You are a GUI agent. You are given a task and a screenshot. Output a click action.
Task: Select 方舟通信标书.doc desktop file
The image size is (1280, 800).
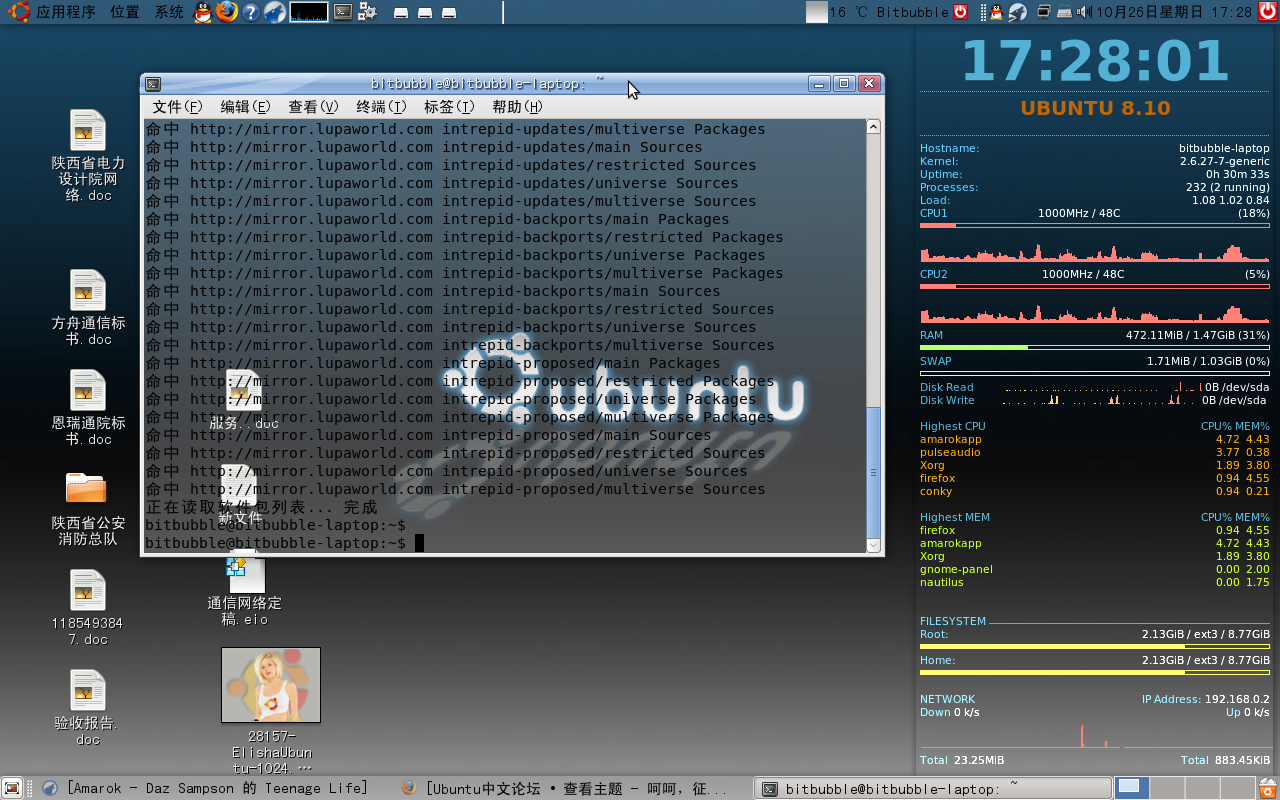point(88,308)
